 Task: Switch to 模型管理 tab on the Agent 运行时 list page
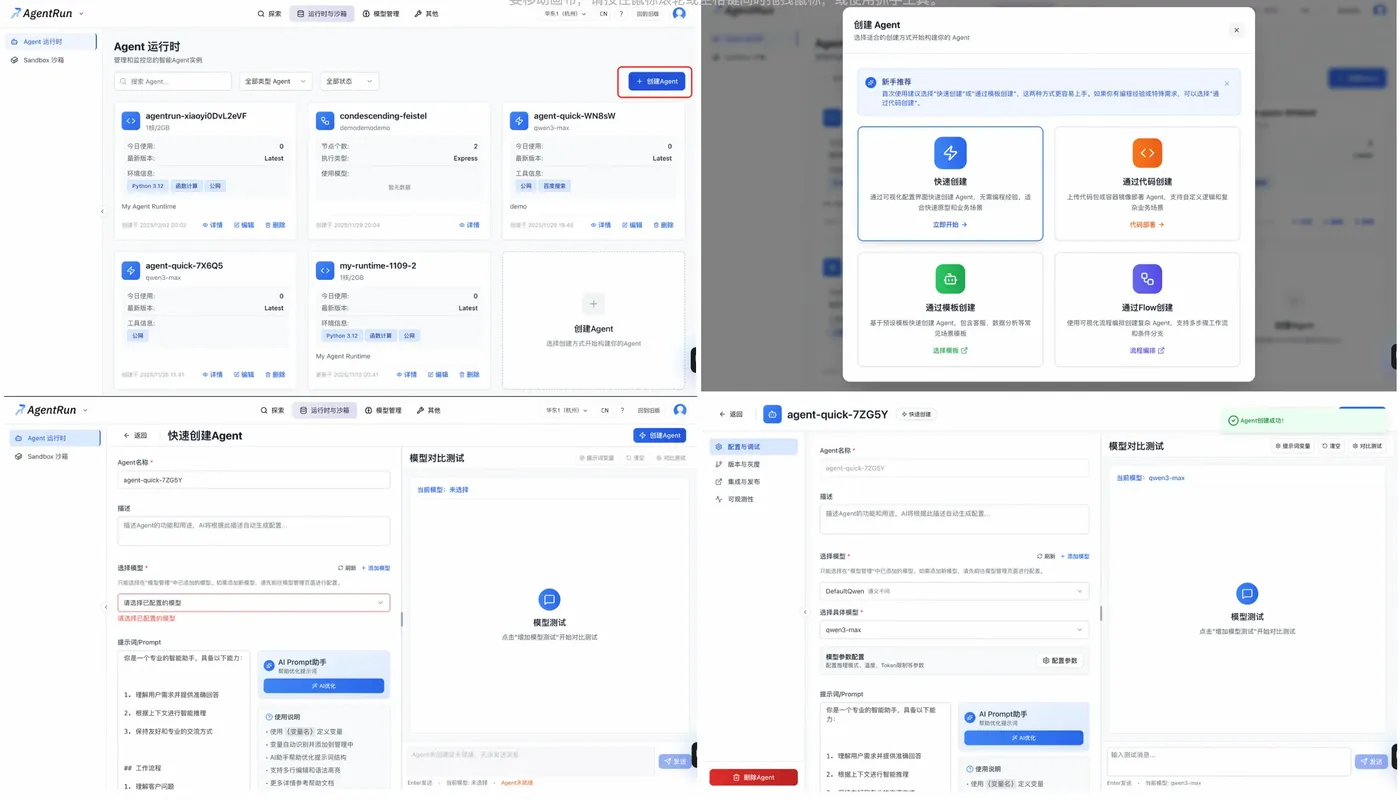tap(381, 14)
